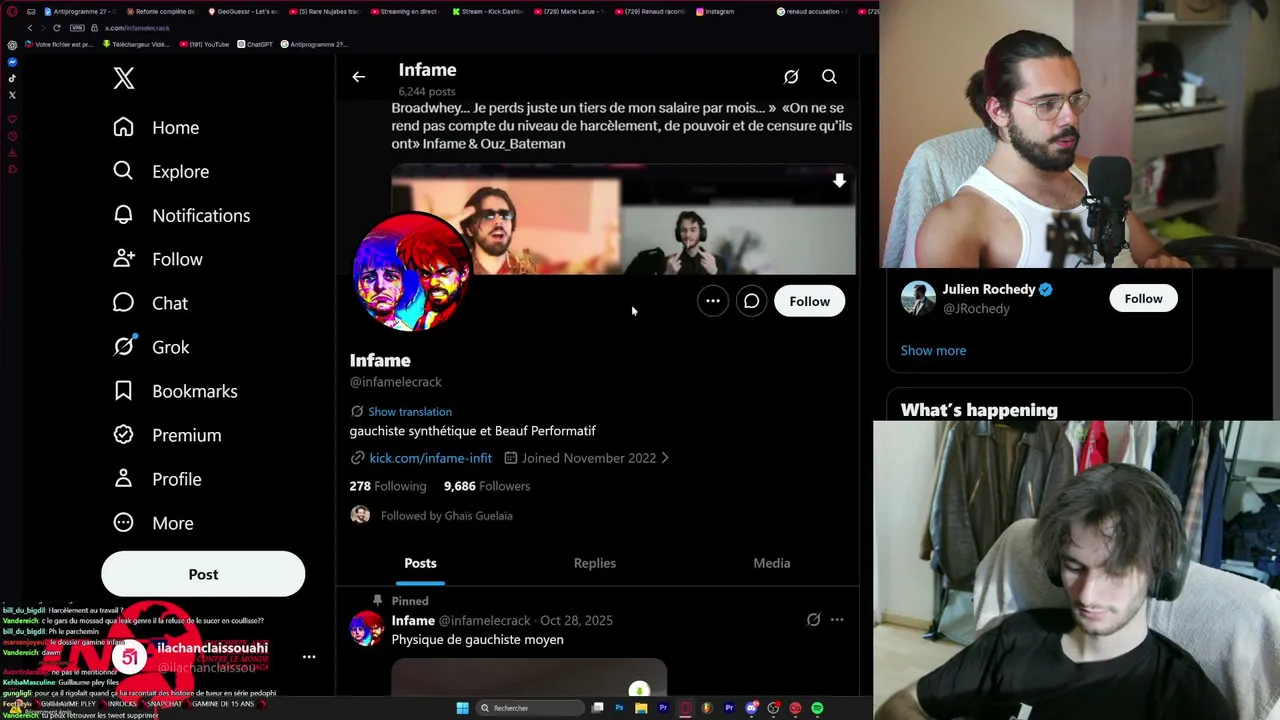
Task: Open the X shortcut in the Opera sidebar
Action: (x=12, y=95)
